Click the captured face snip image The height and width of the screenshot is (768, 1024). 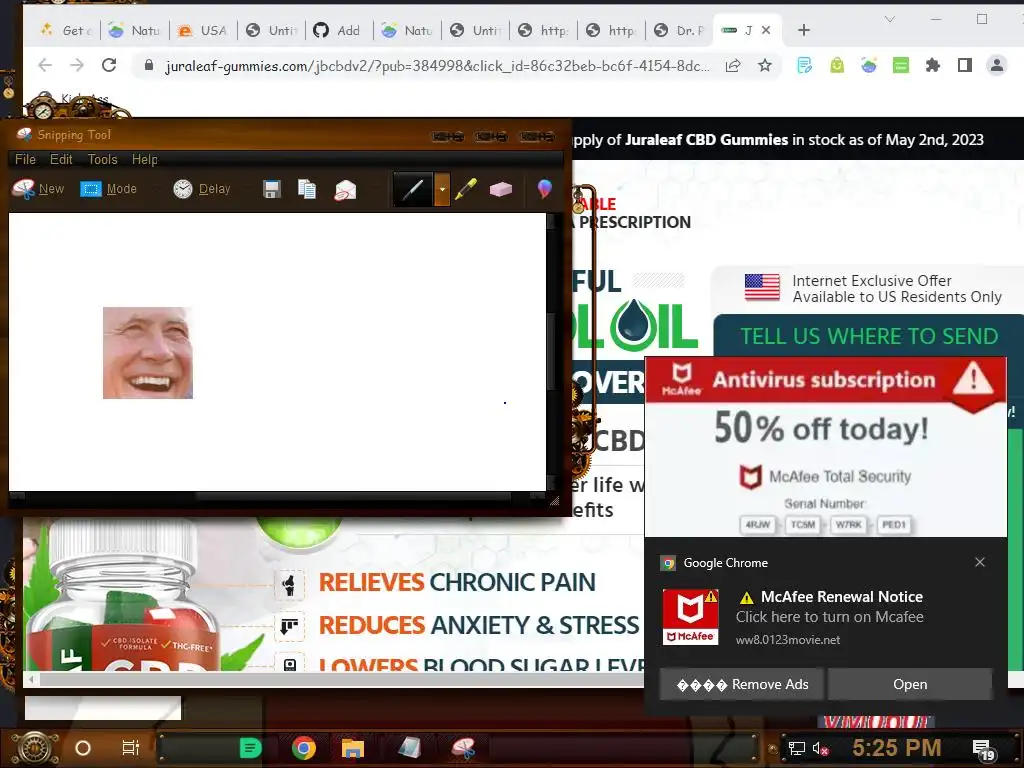(x=148, y=353)
